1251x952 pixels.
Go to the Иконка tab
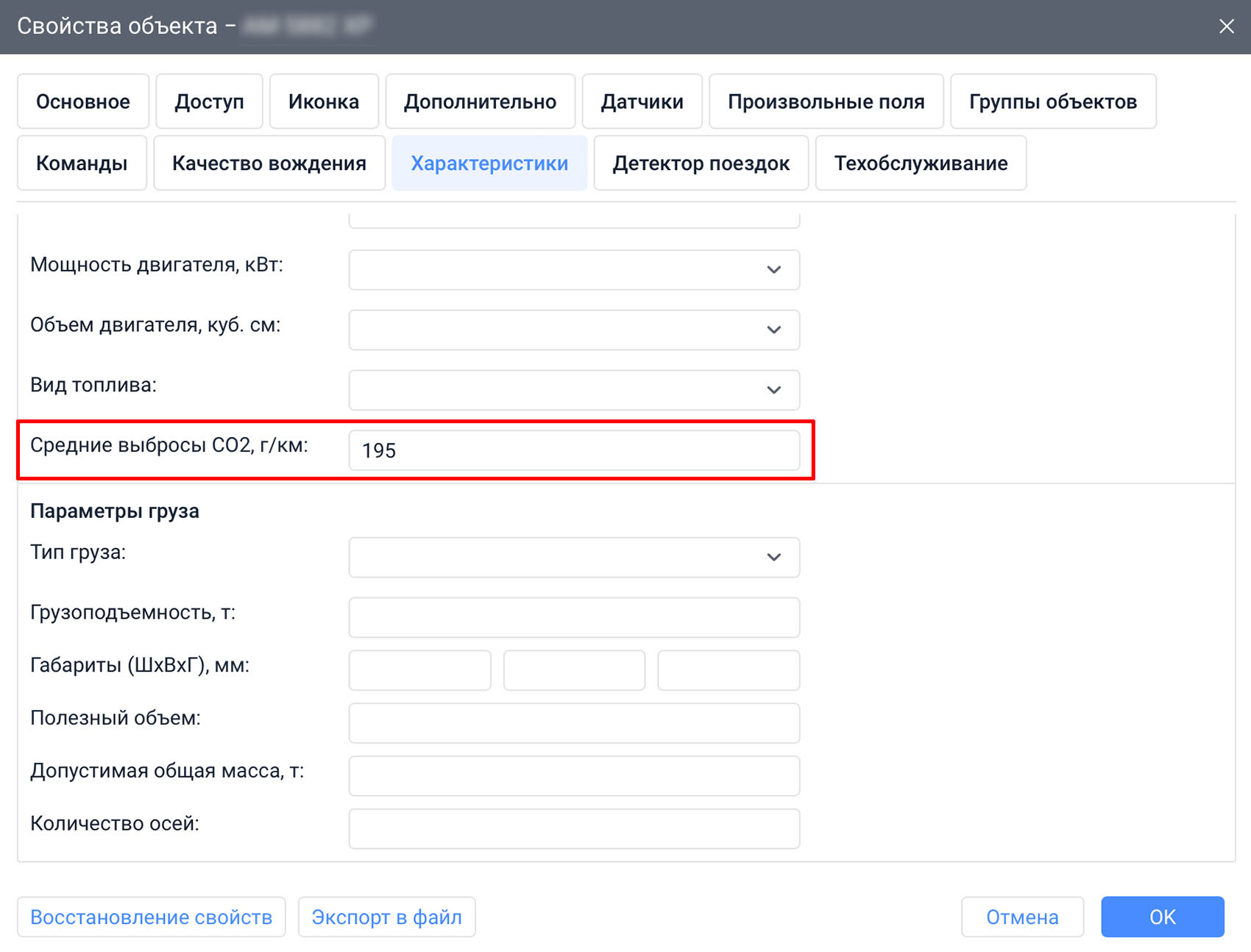324,102
